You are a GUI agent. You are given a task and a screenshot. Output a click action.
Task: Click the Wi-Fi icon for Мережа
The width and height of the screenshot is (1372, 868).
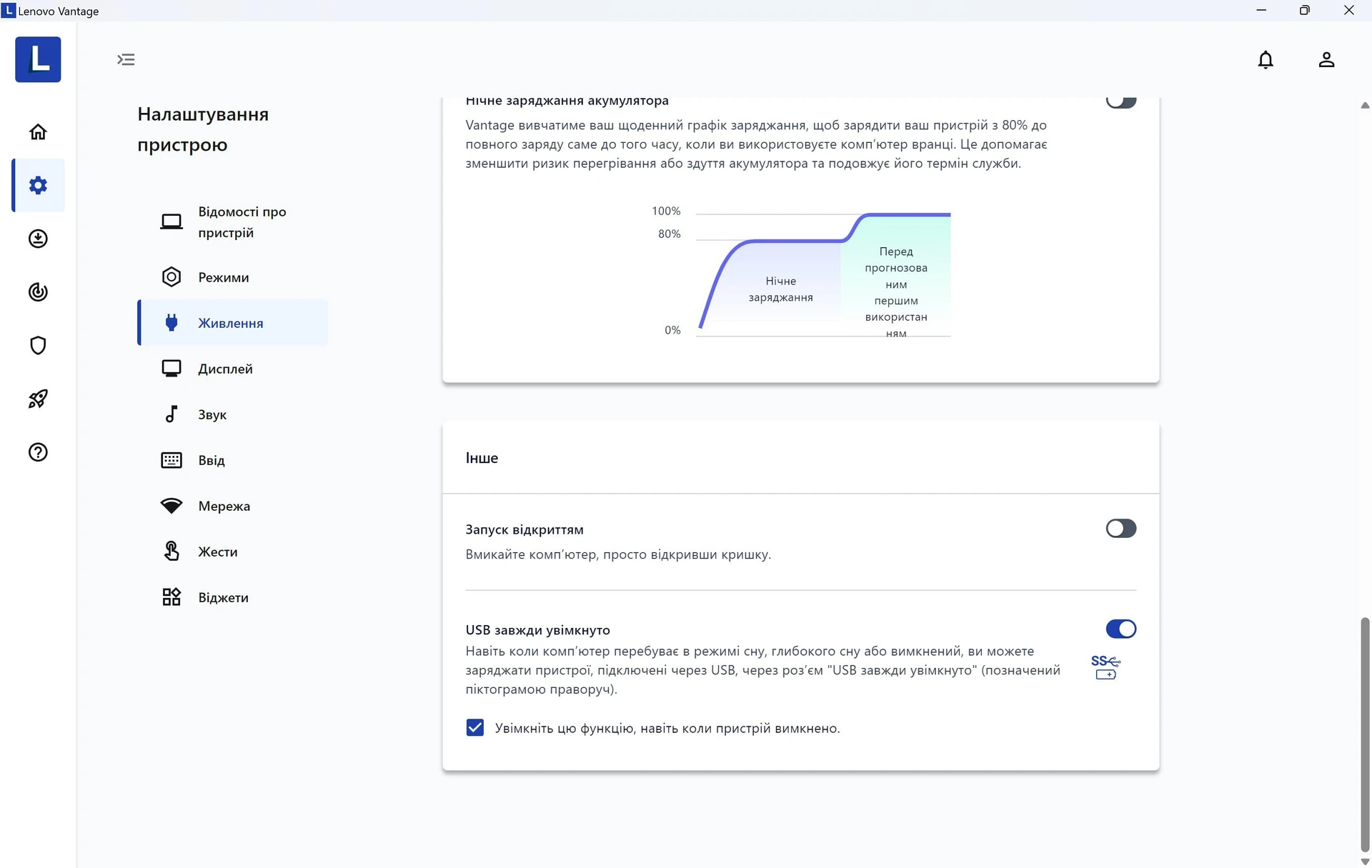click(171, 506)
